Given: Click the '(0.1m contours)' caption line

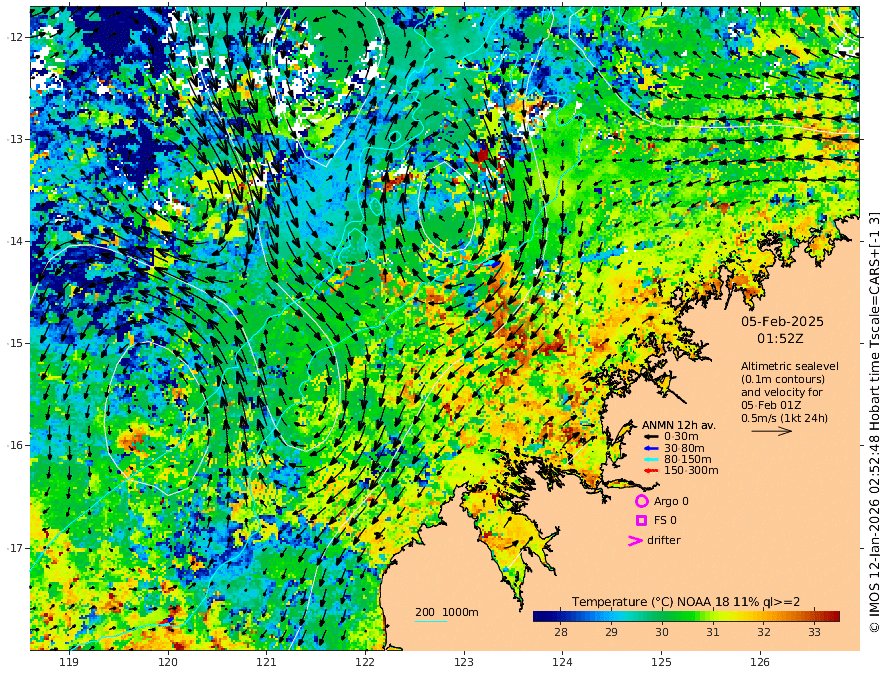Looking at the screenshot, I should (783, 379).
